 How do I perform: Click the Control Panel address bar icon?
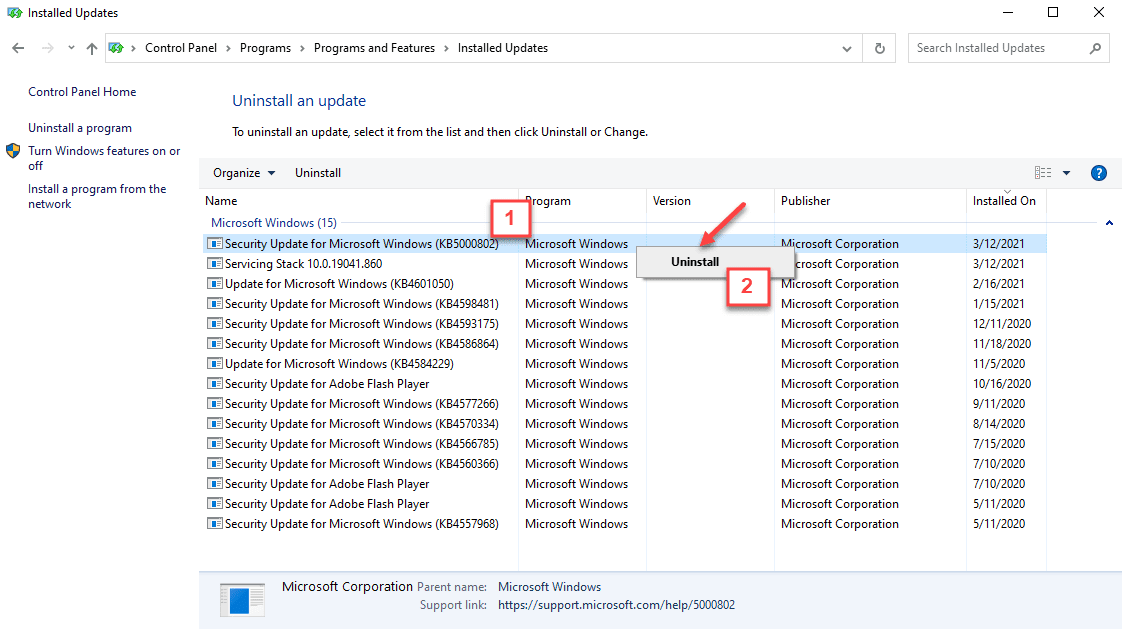point(116,48)
